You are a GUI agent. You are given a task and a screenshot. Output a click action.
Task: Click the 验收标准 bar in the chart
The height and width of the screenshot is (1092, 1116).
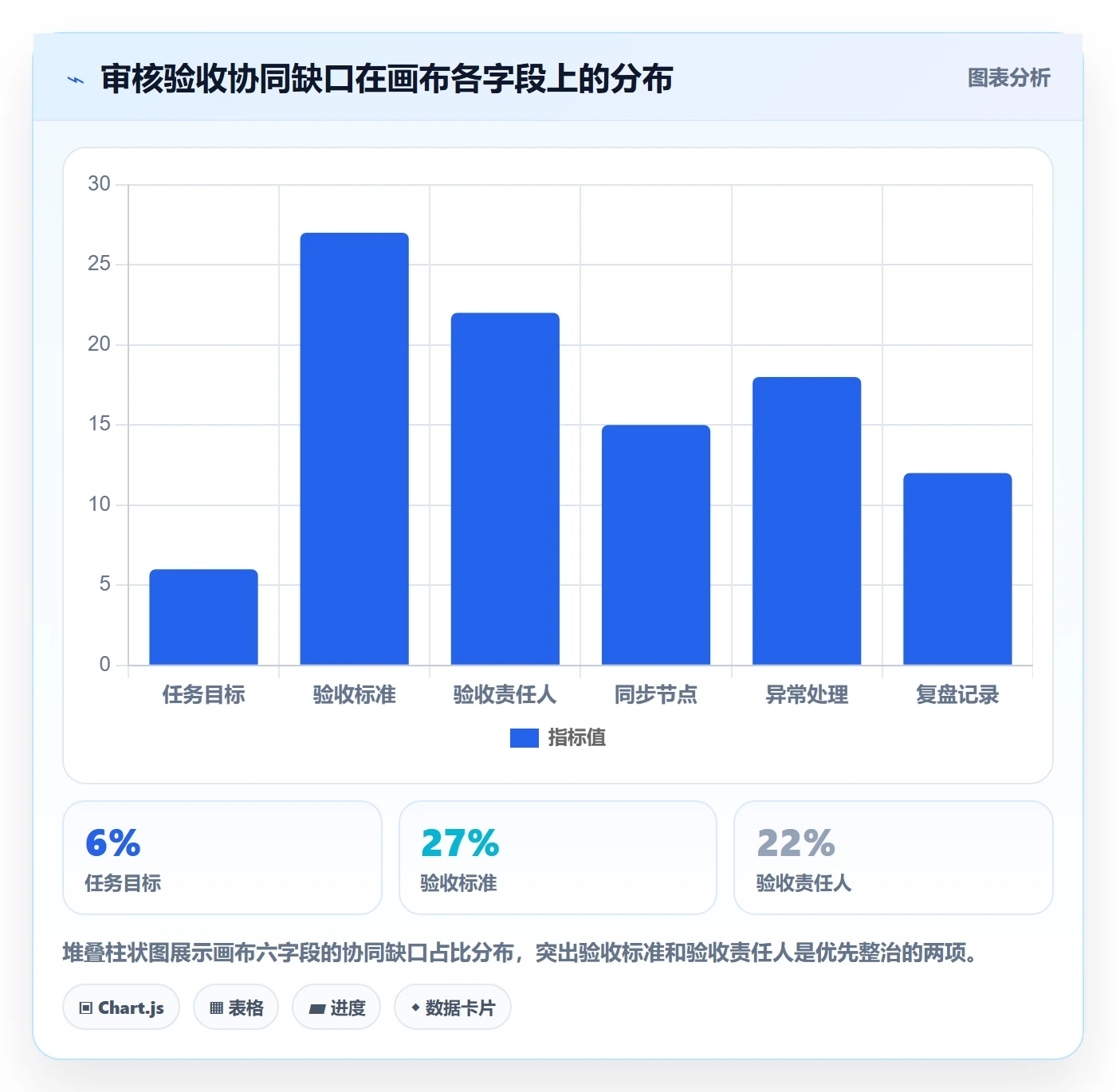pos(354,449)
